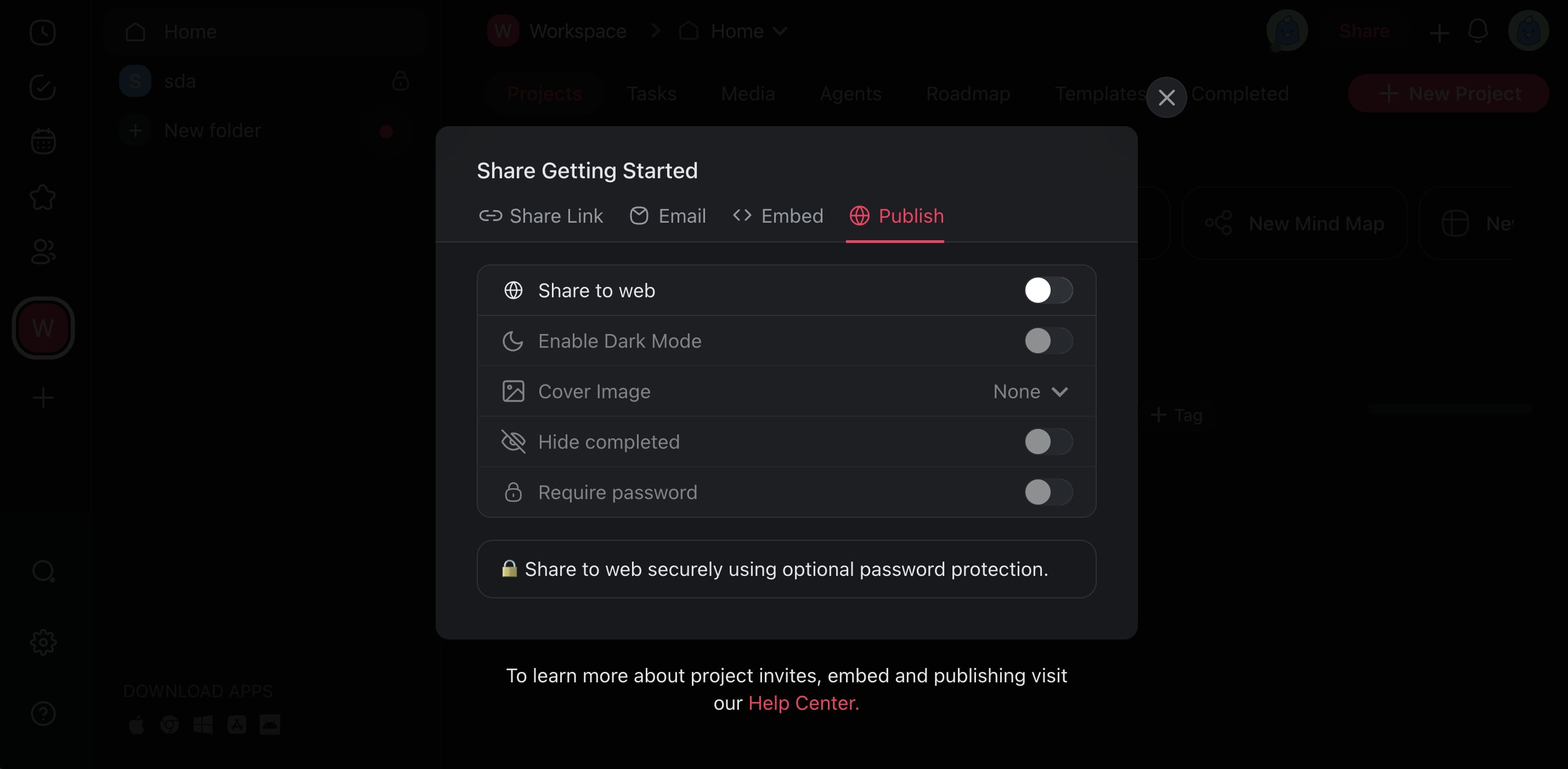Open the favorites star icon

[x=43, y=197]
